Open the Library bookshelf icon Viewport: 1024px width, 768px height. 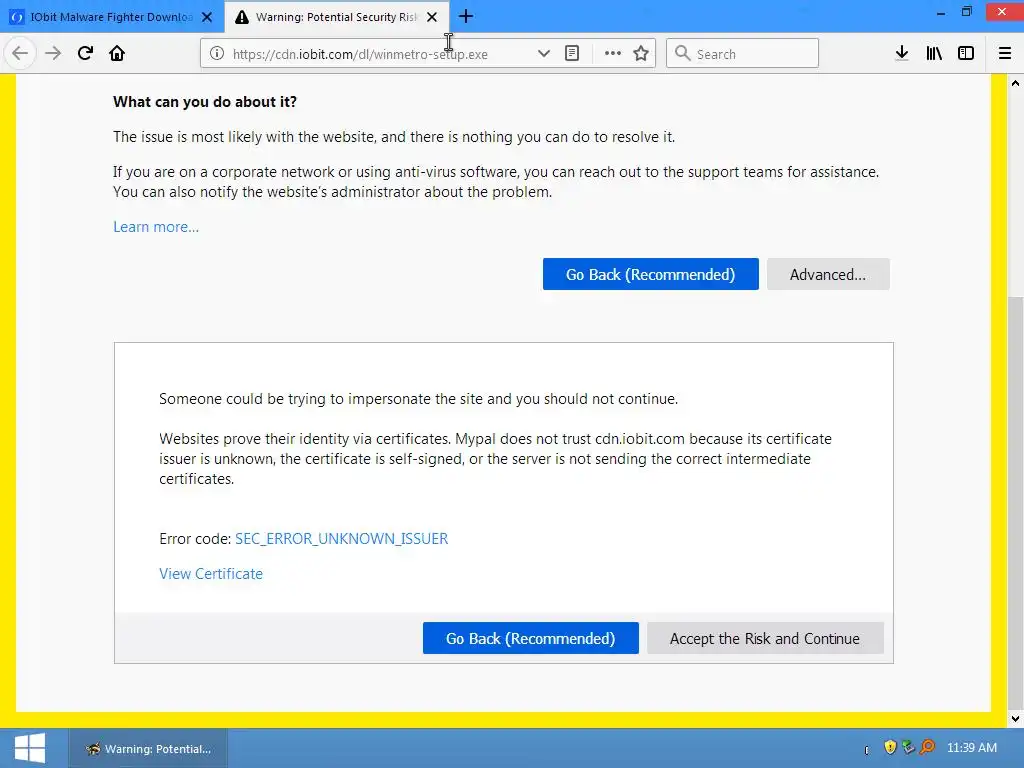click(934, 53)
